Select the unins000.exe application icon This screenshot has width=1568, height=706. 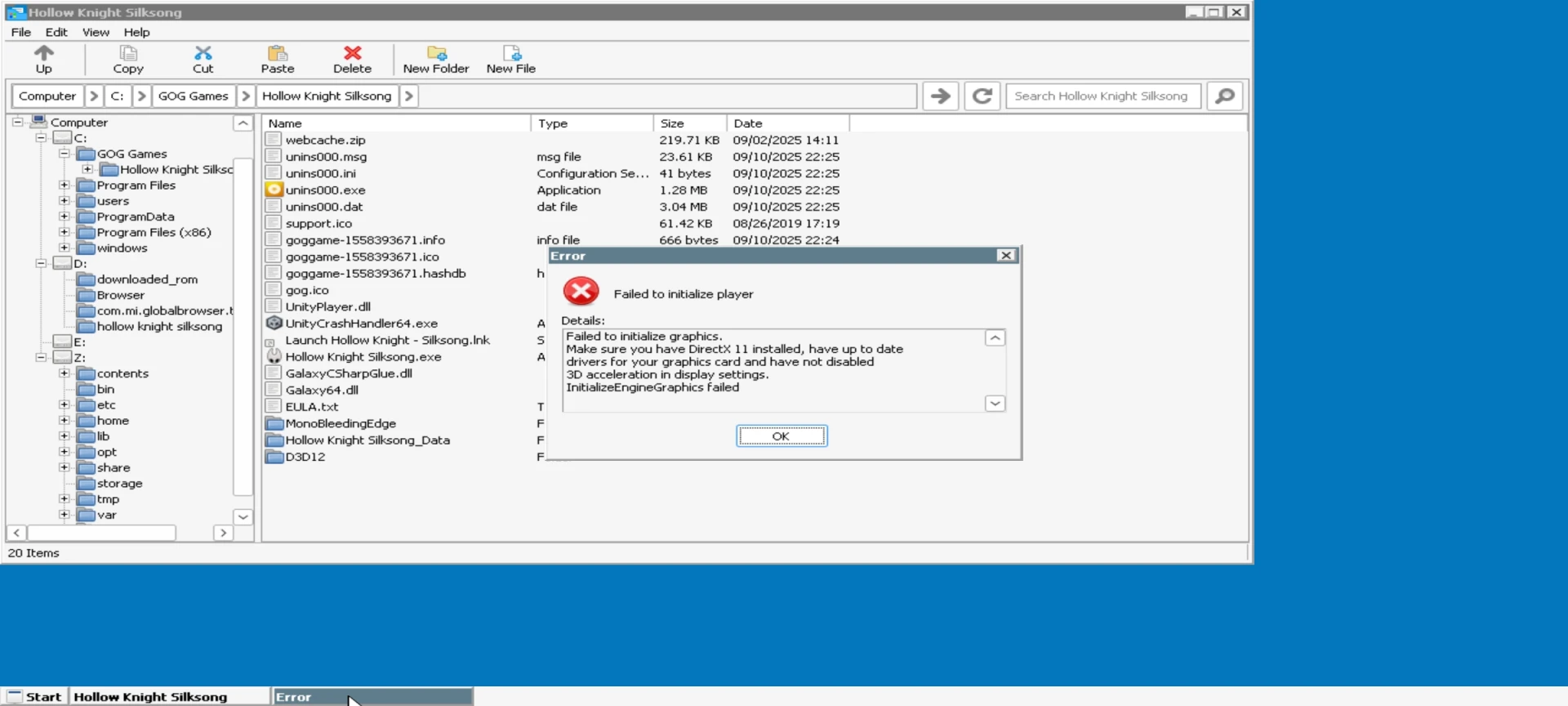(274, 190)
